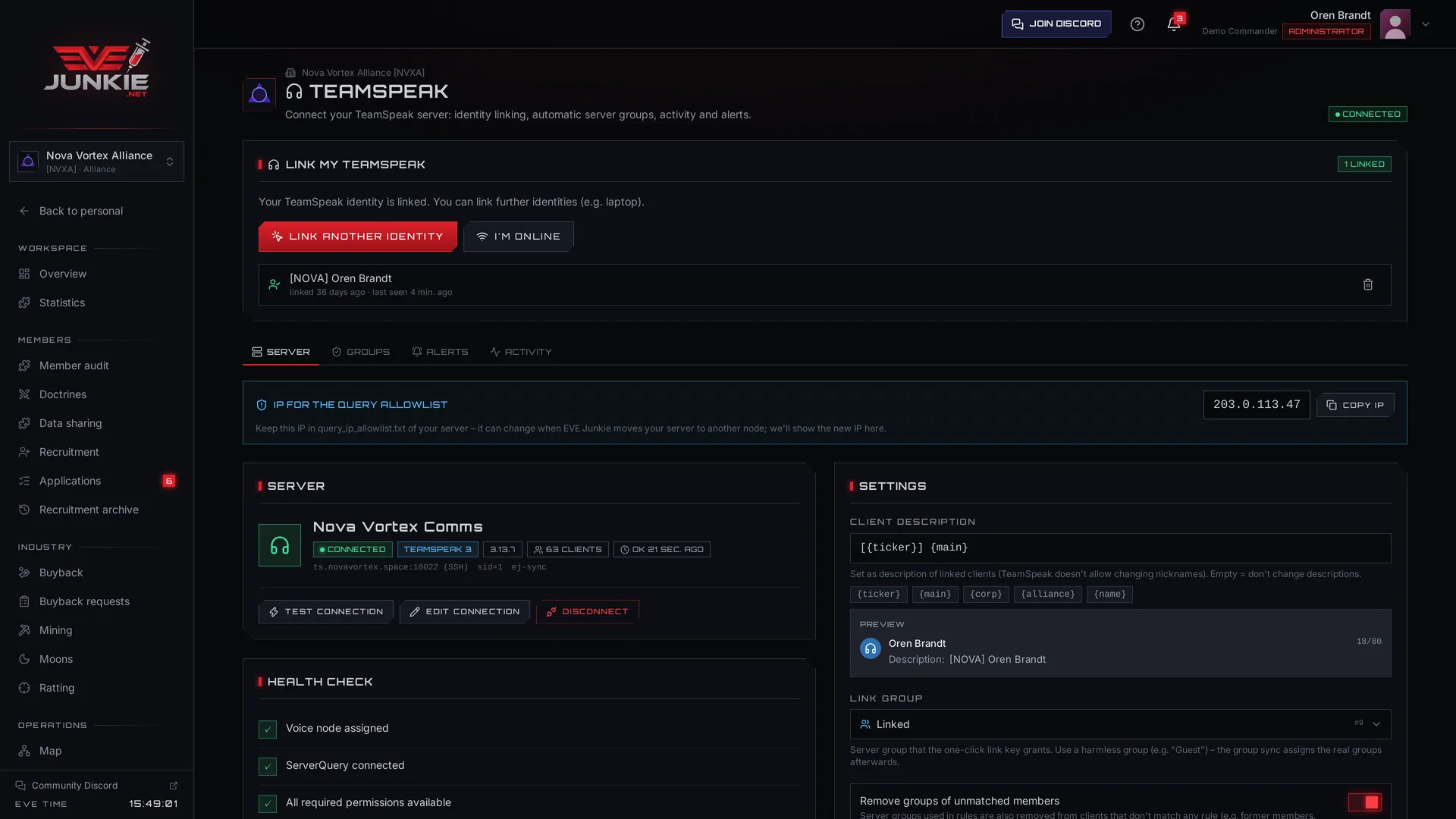Click the Join Discord button

tap(1056, 24)
